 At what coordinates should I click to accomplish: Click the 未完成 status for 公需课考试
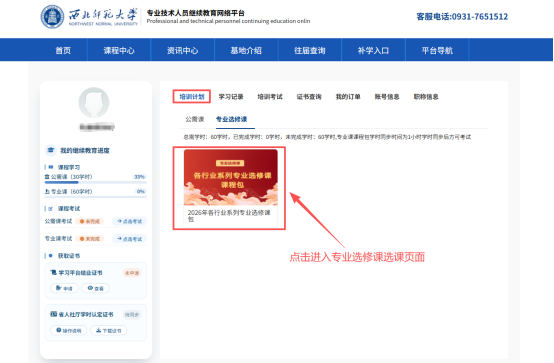(x=89, y=221)
